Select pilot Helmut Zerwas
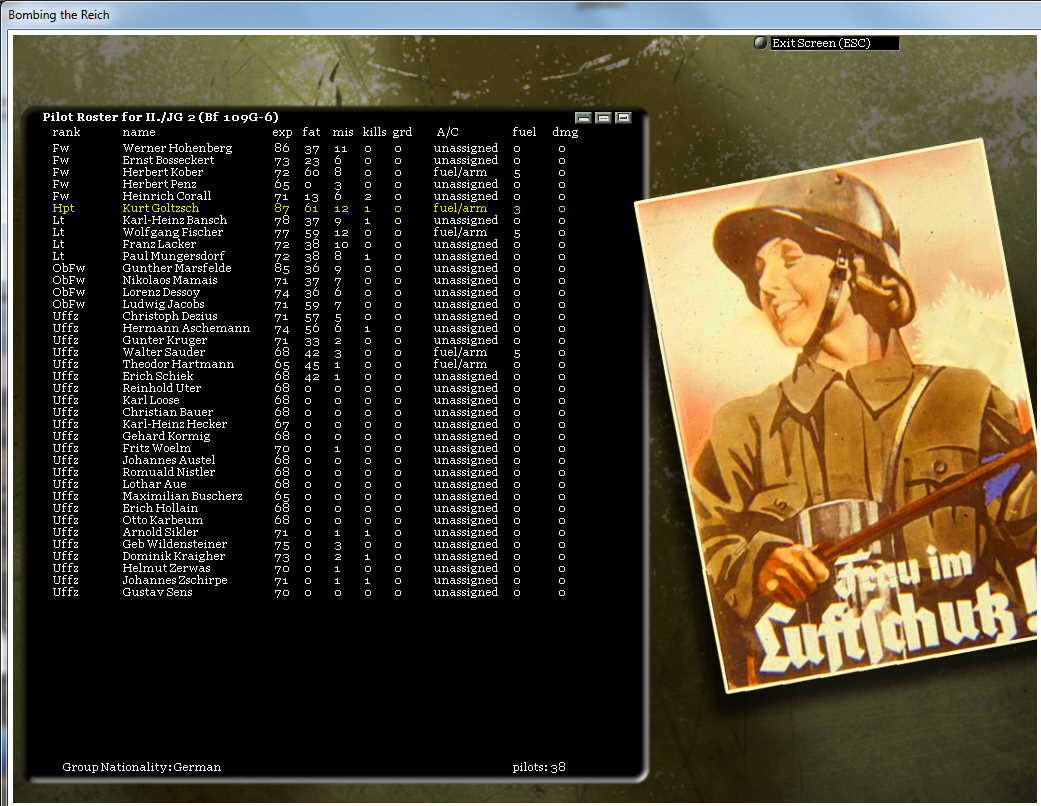 coord(166,567)
